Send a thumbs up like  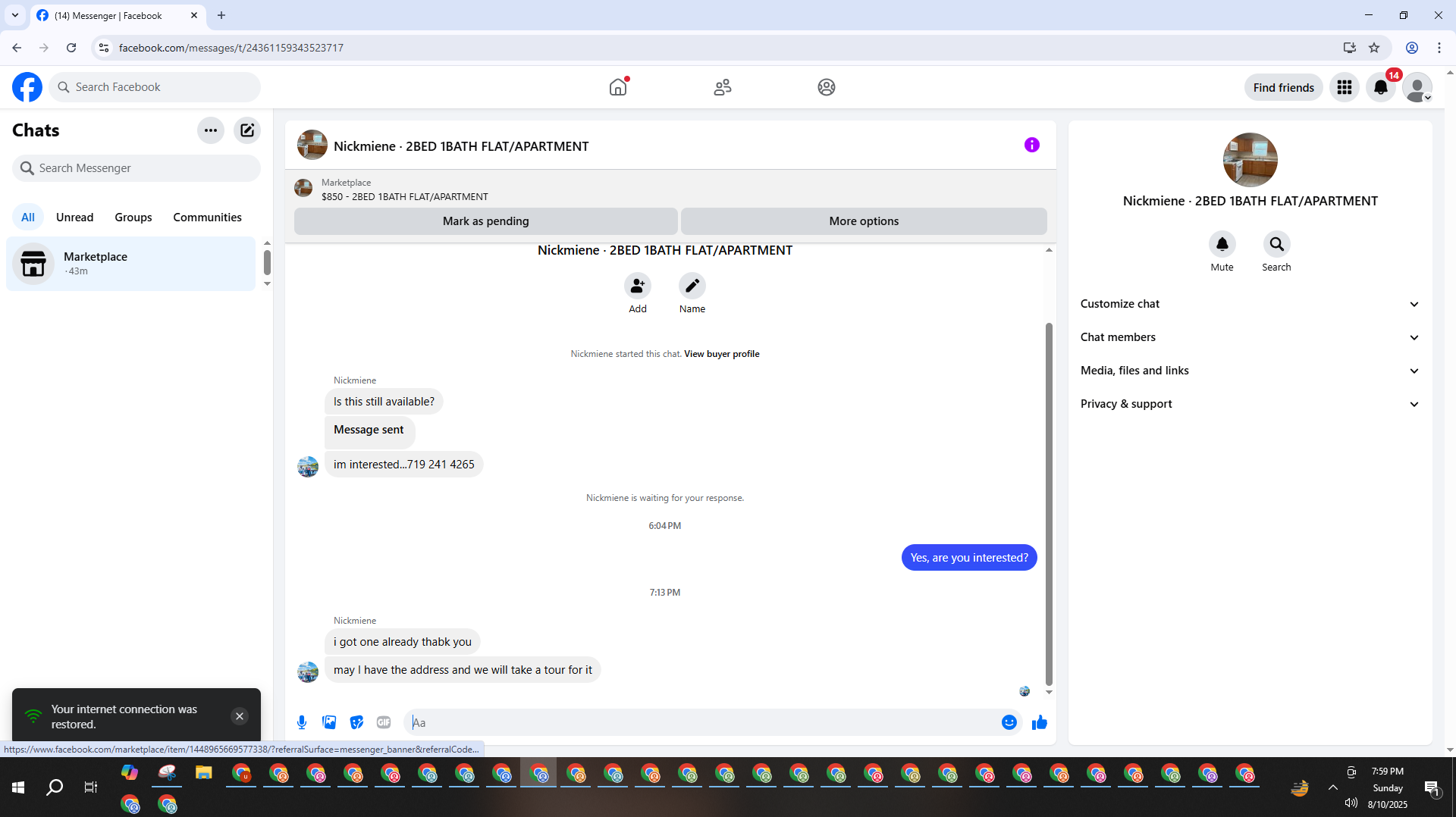1040,722
